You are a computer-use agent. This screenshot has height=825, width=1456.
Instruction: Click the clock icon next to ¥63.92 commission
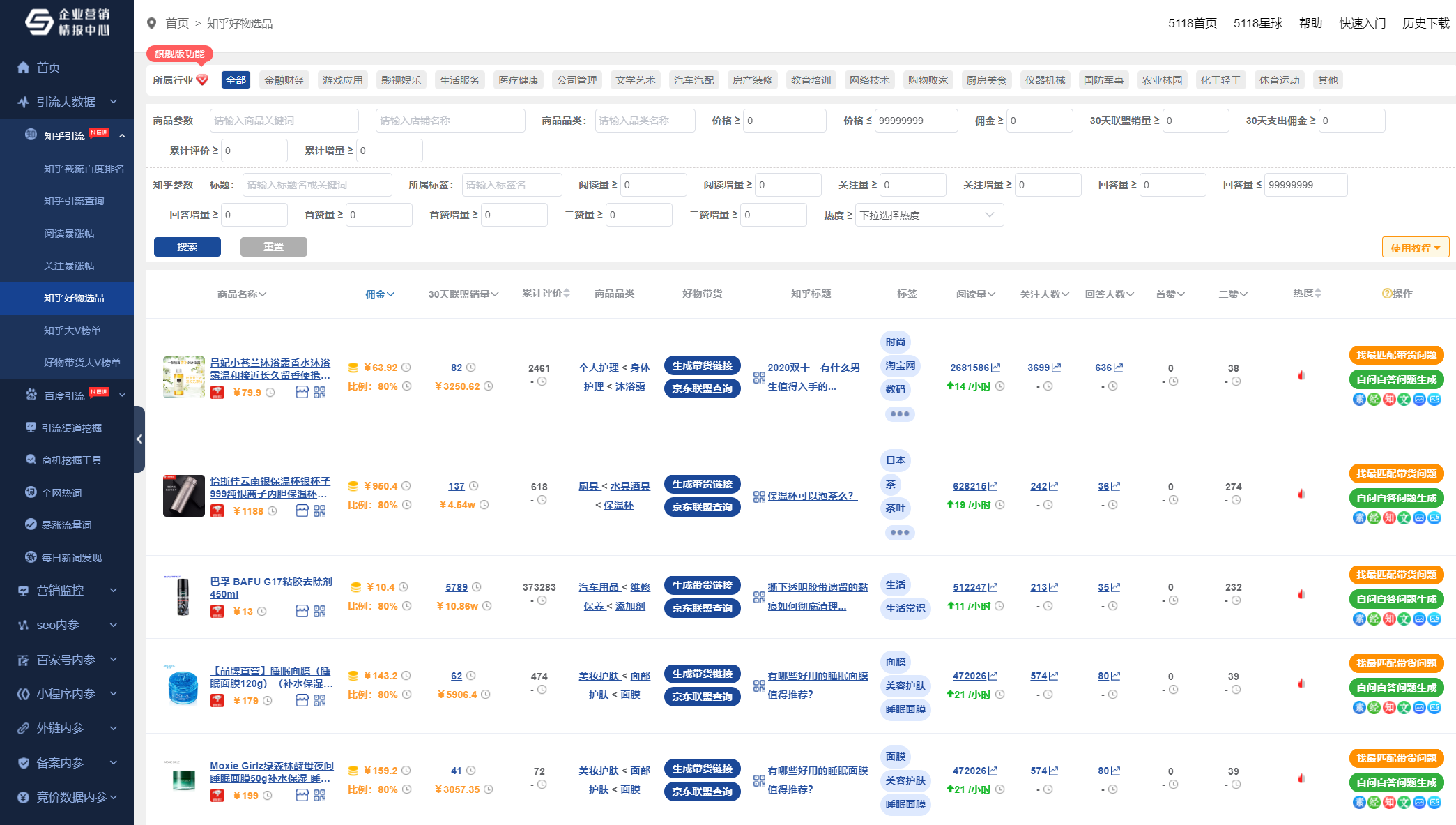tap(406, 368)
